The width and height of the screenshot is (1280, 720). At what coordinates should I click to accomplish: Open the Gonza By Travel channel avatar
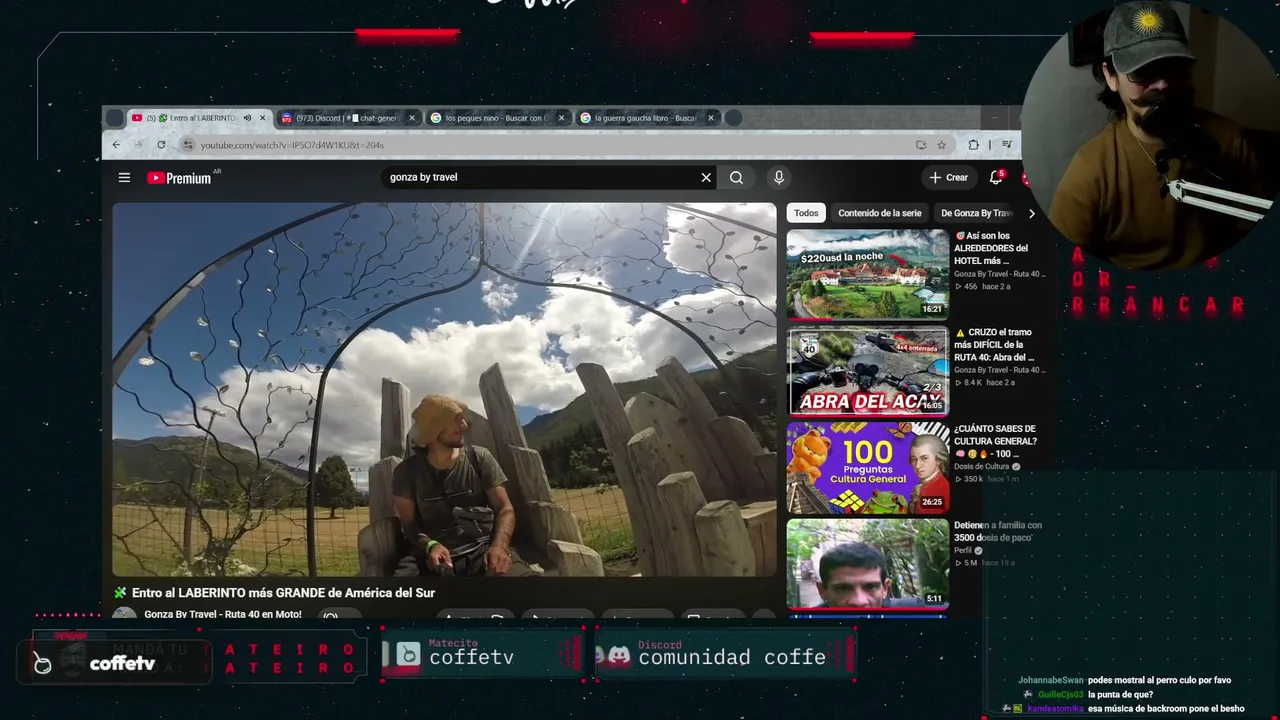pos(124,614)
